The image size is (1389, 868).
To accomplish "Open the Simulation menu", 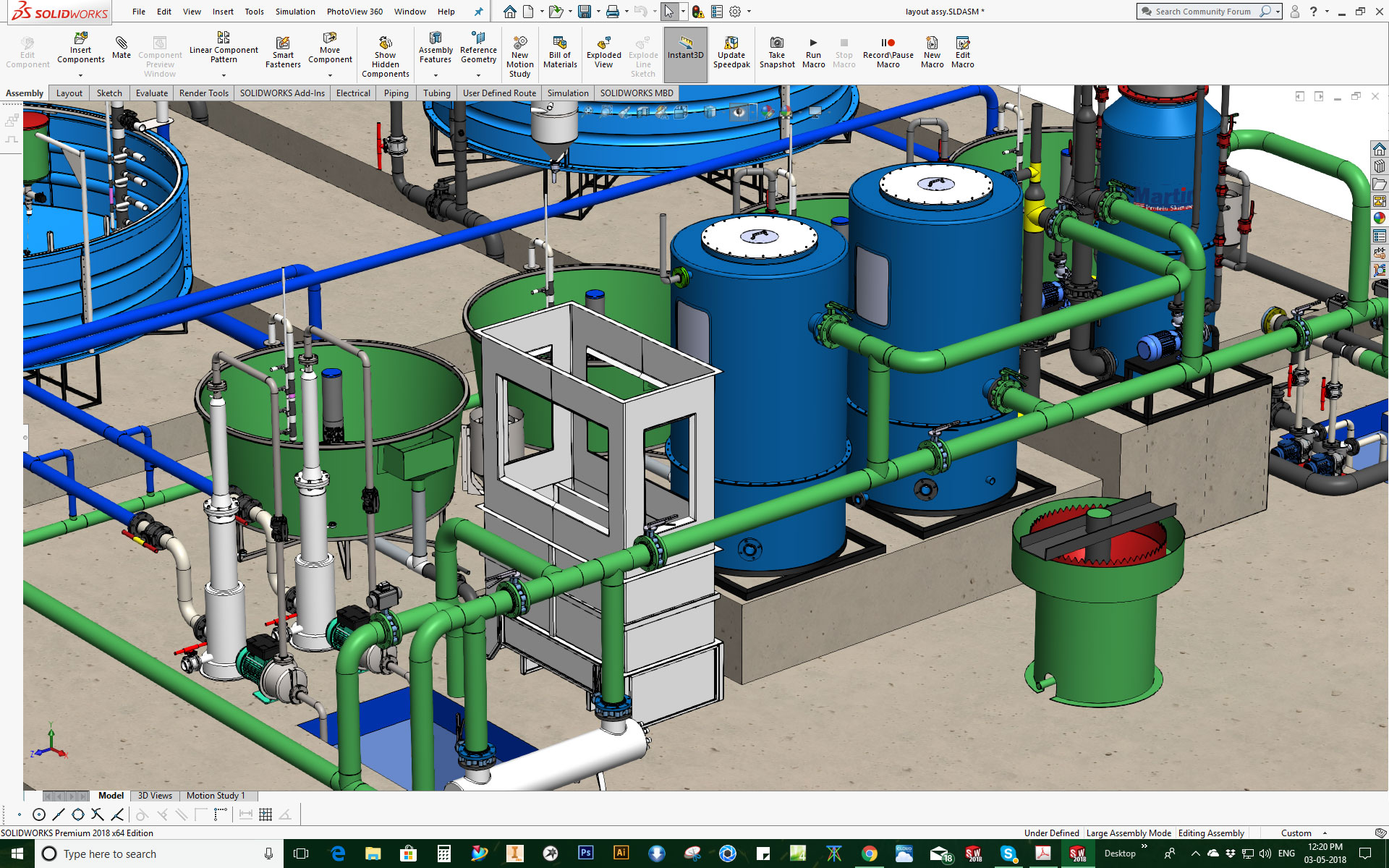I will pyautogui.click(x=295, y=12).
